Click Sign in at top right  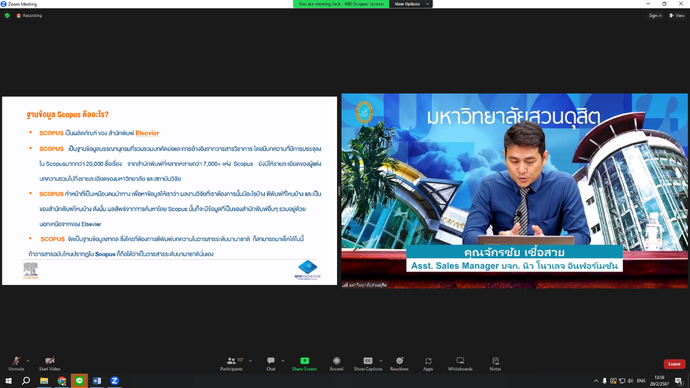[x=655, y=15]
